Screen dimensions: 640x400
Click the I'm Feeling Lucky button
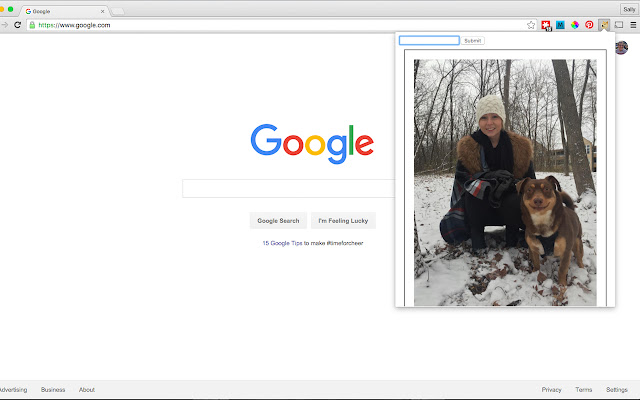343,220
